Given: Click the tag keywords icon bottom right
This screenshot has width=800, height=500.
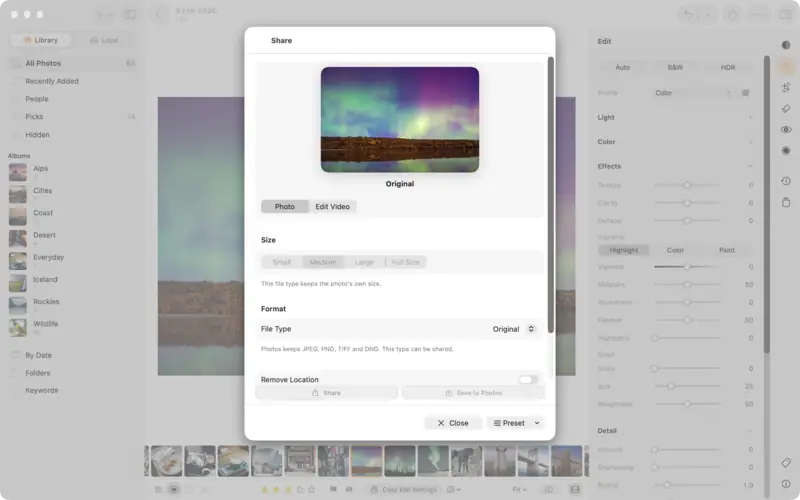Looking at the screenshot, I should click(x=786, y=463).
